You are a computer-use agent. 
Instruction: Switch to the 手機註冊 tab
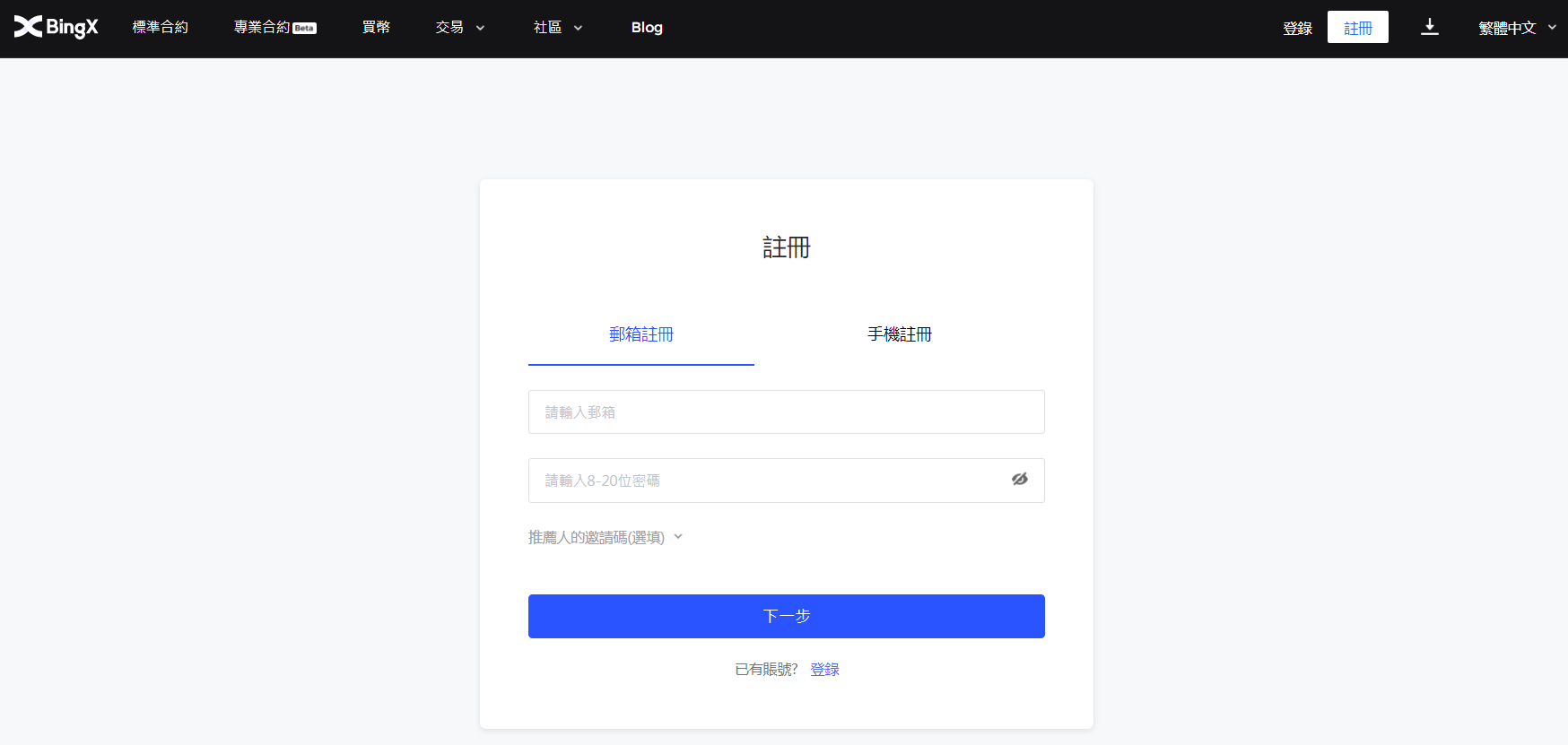[900, 334]
